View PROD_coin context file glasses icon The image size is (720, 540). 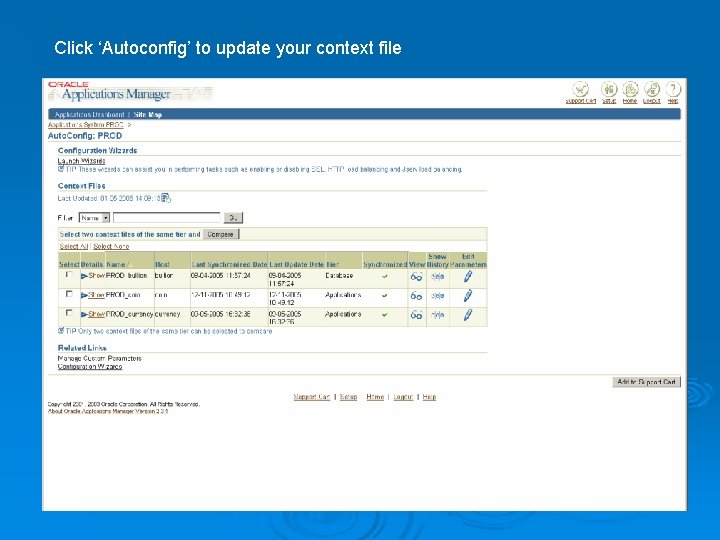tap(416, 296)
